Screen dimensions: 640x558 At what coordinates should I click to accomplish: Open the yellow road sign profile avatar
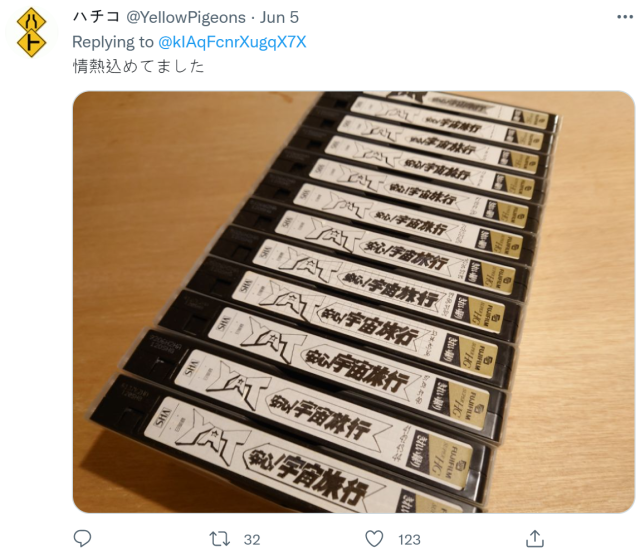[x=31, y=32]
